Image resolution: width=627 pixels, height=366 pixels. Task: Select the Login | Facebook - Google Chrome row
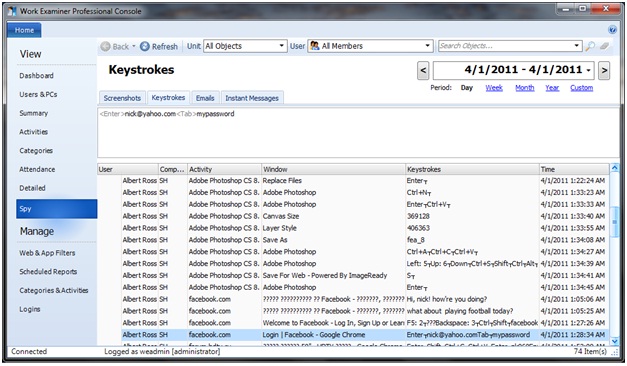click(x=365, y=335)
